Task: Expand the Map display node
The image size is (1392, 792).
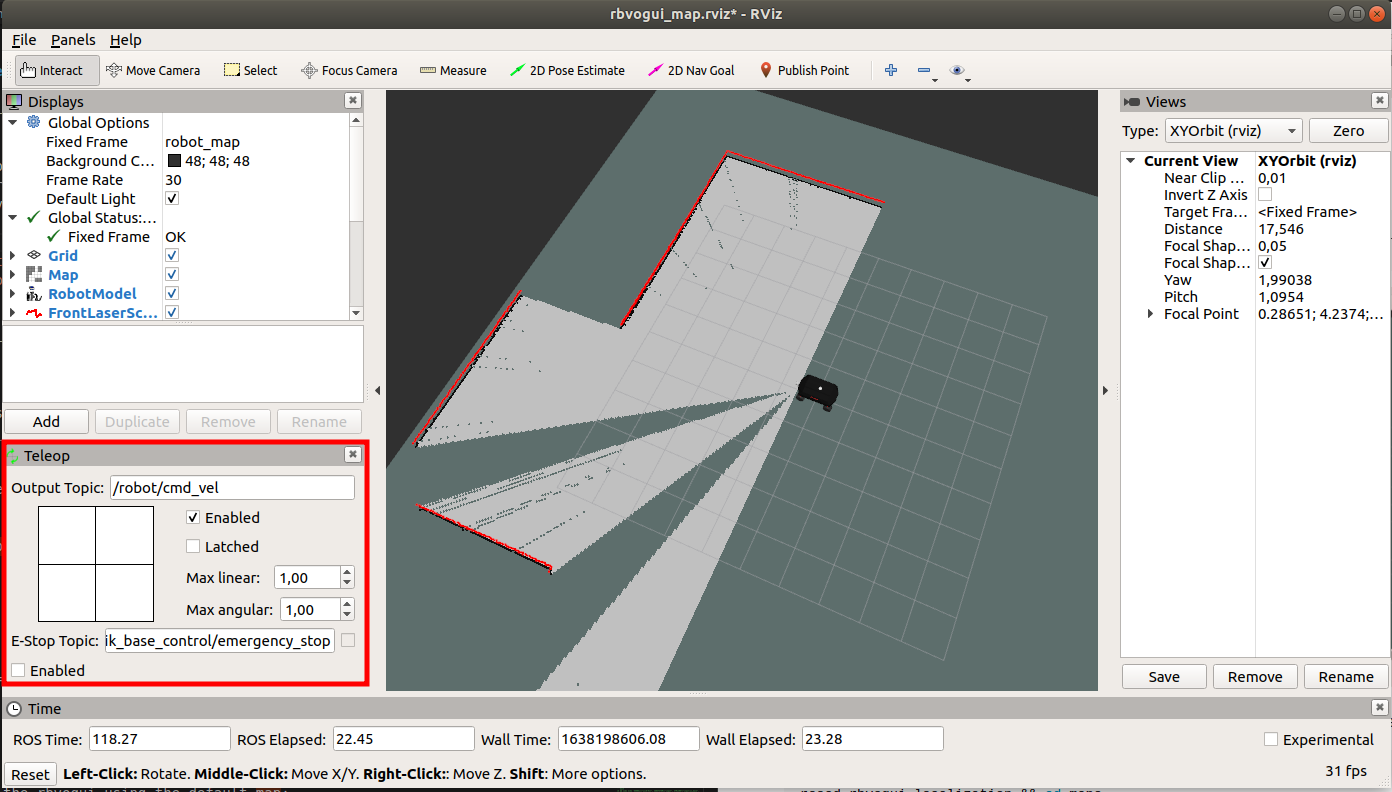Action: [13, 274]
